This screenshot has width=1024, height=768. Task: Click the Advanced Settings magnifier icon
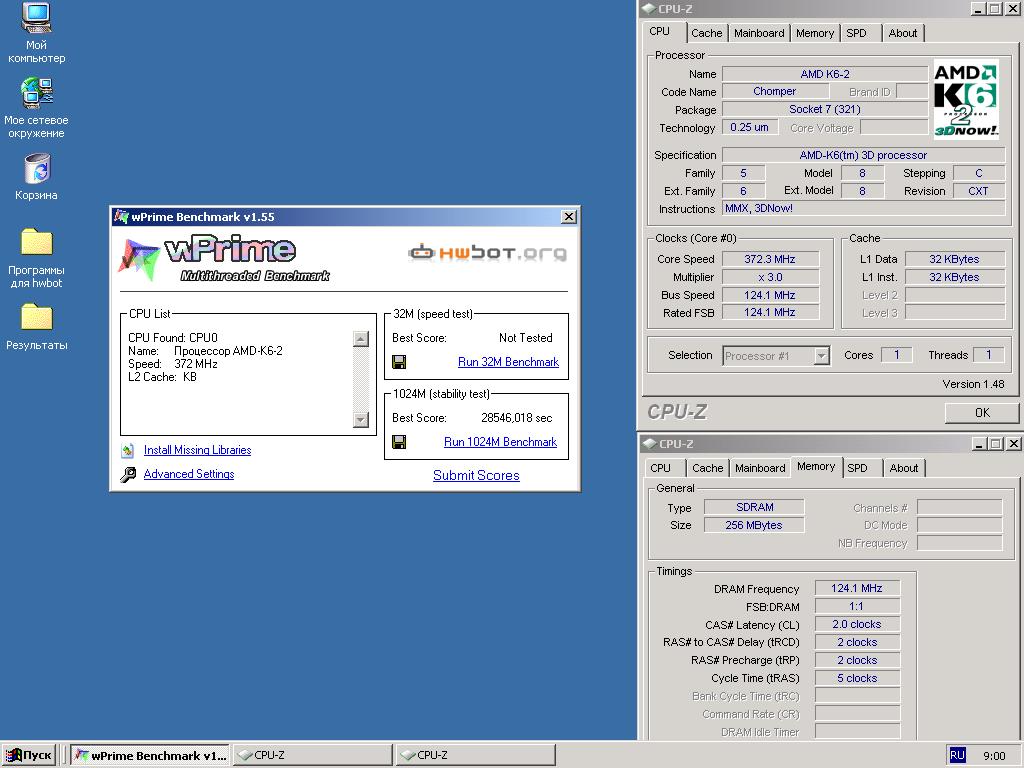coord(128,474)
